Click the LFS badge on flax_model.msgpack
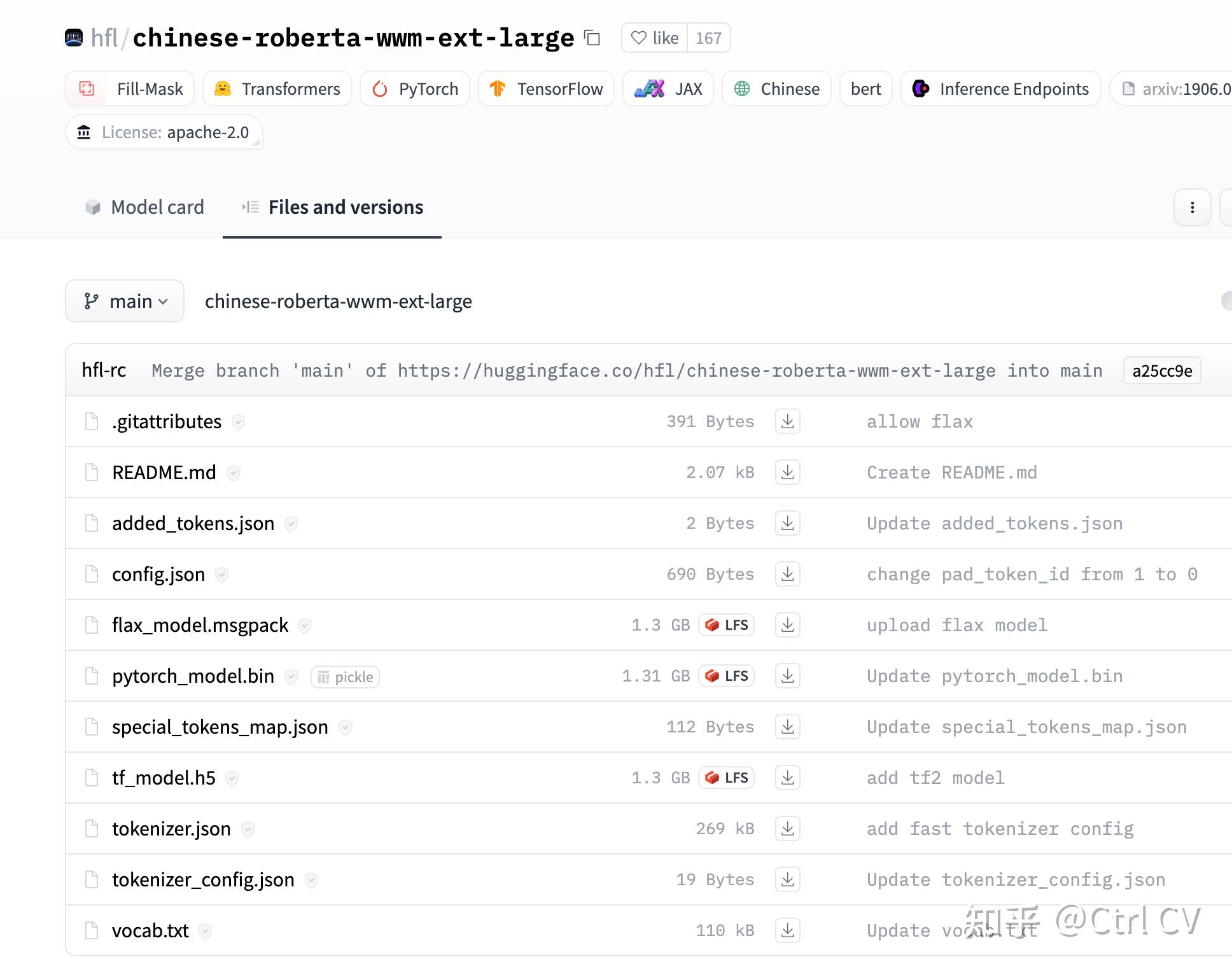 pyautogui.click(x=726, y=625)
